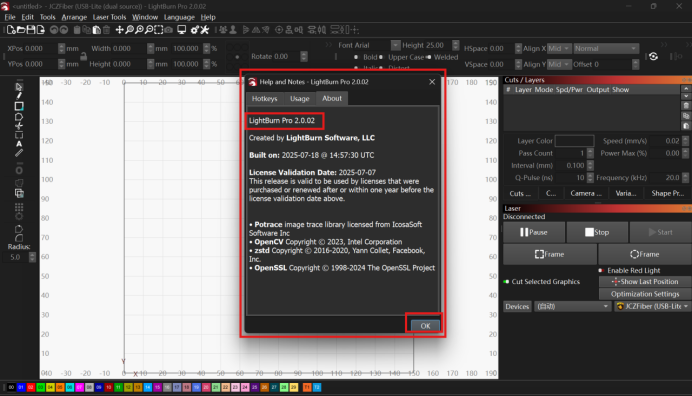Toggle Cut Selected Graphics switch
The width and height of the screenshot is (692, 396).
[506, 282]
